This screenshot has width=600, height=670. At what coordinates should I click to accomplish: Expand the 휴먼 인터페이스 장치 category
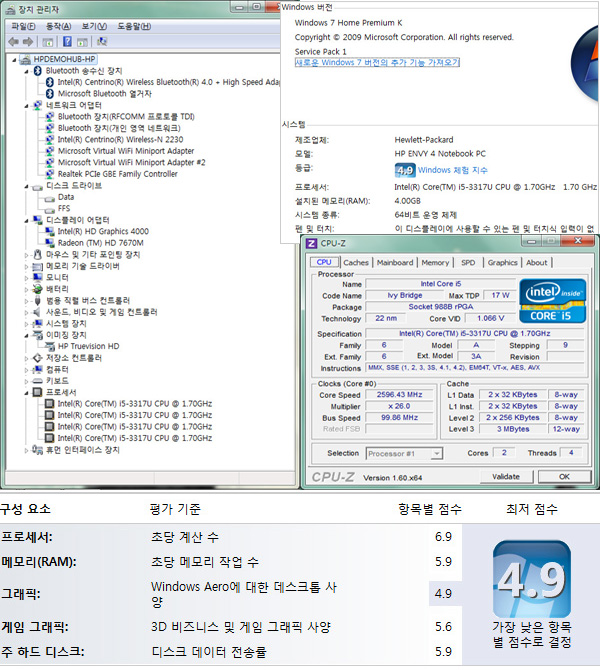click(26, 450)
